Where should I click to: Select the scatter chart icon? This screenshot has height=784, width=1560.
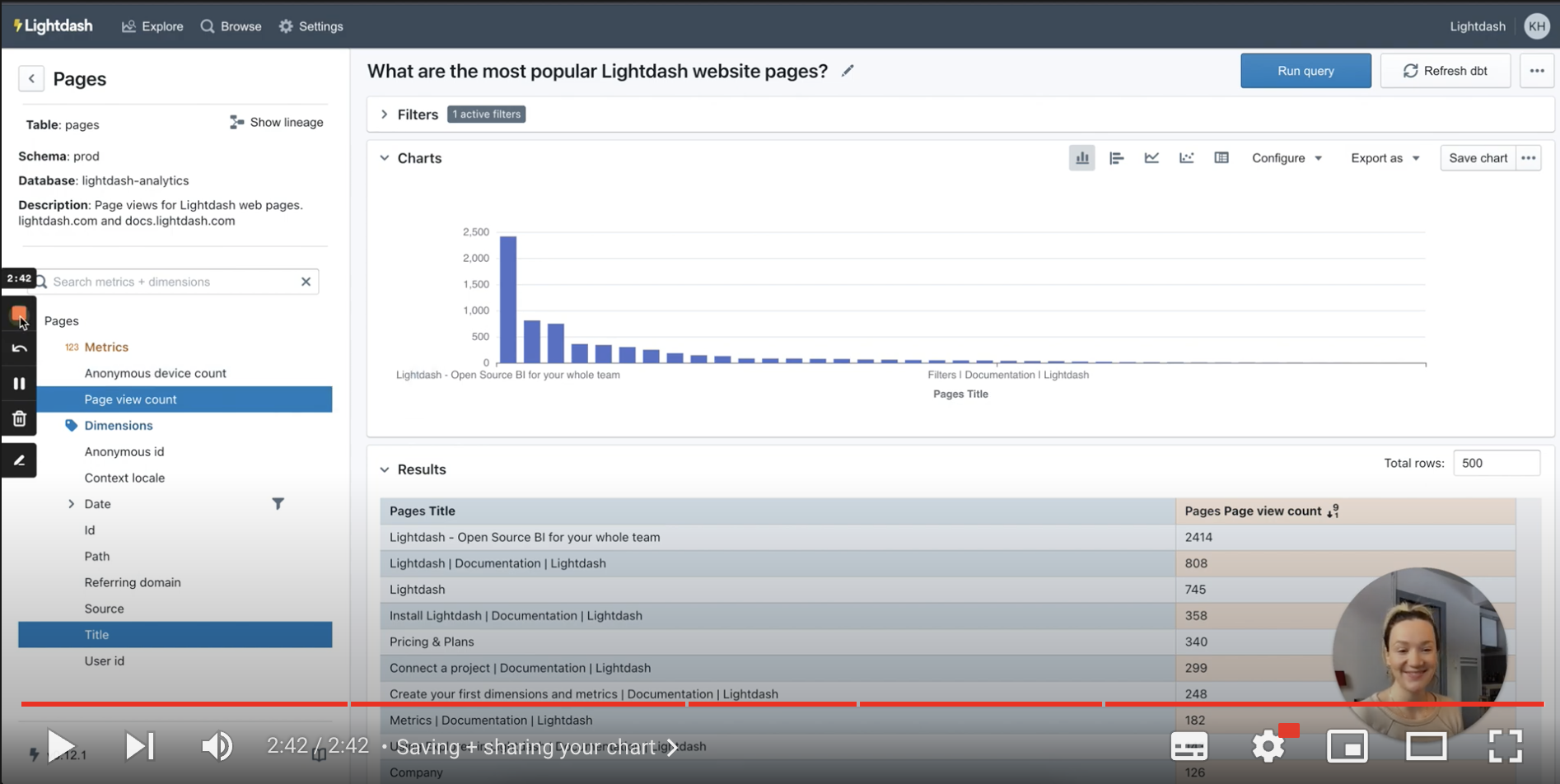1186,158
